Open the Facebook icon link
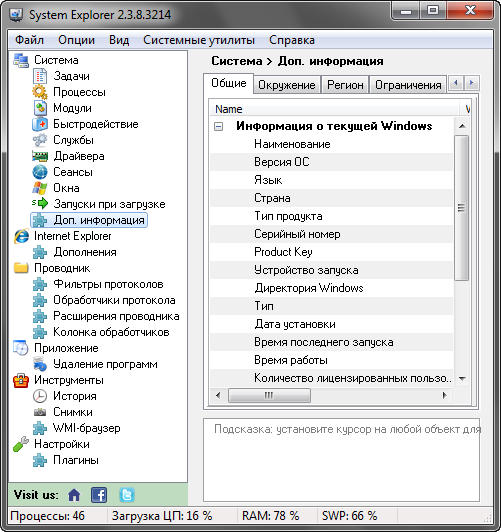The height and width of the screenshot is (532, 501). tap(99, 495)
